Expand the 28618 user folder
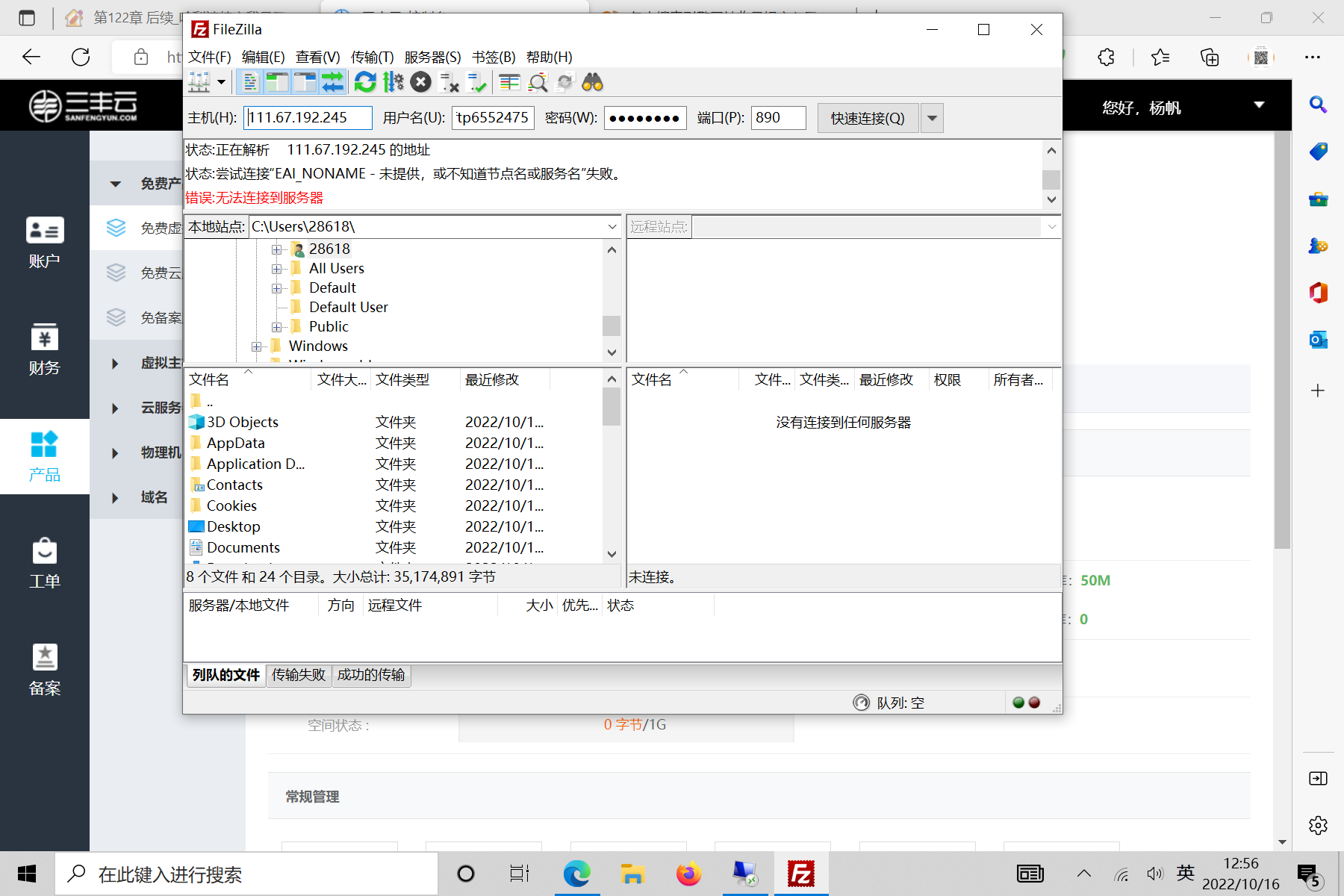The image size is (1344, 896). (x=276, y=249)
